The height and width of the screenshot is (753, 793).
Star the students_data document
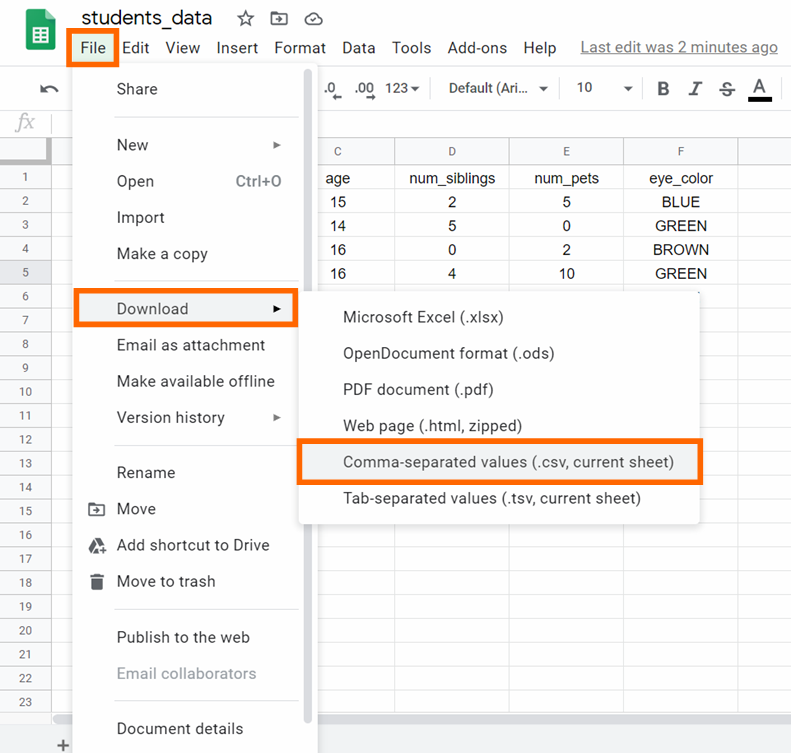pos(245,19)
